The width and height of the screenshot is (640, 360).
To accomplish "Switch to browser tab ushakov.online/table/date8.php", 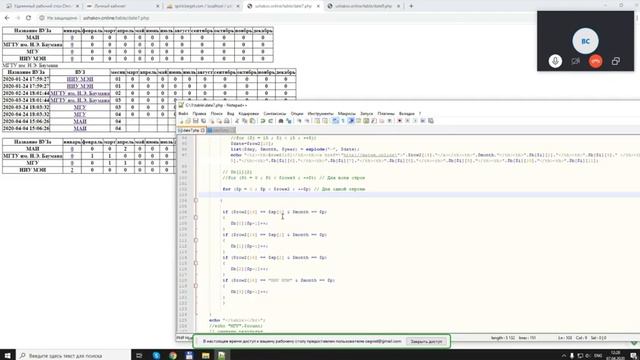I will (x=363, y=6).
